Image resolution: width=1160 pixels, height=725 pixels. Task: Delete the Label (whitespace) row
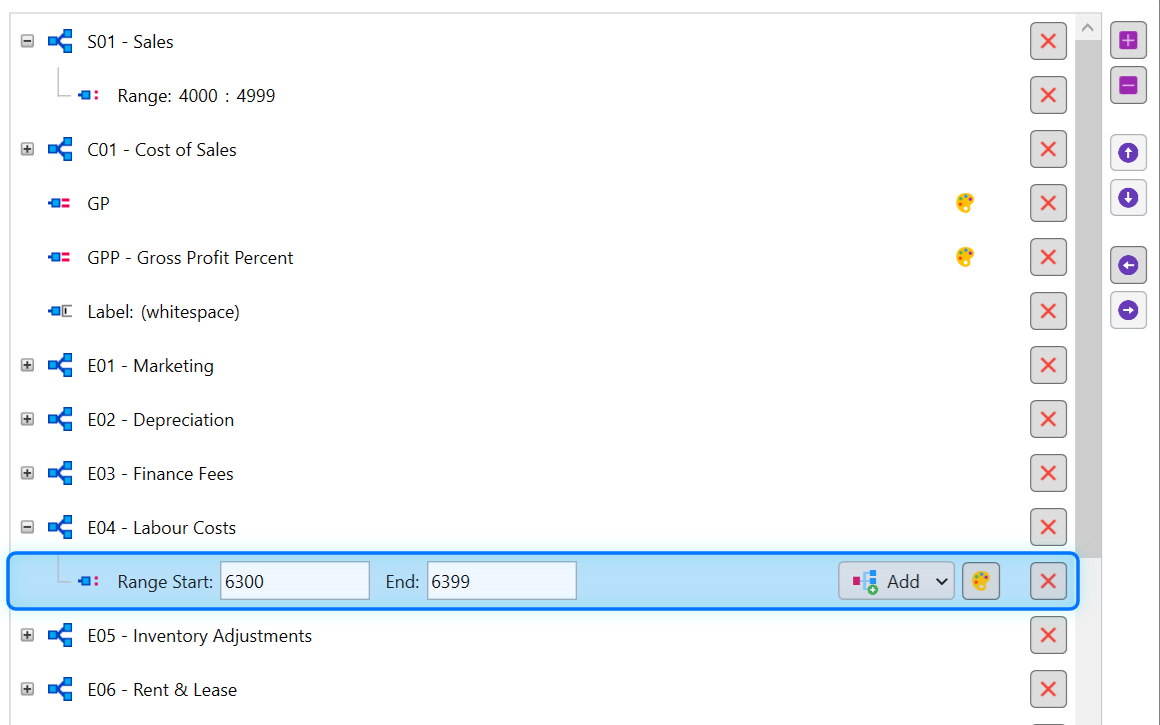[x=1048, y=311]
